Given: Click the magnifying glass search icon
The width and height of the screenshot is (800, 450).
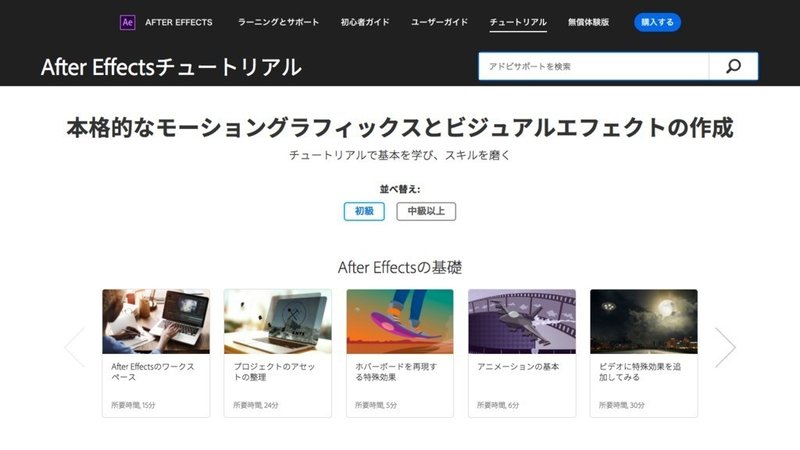Looking at the screenshot, I should [733, 66].
